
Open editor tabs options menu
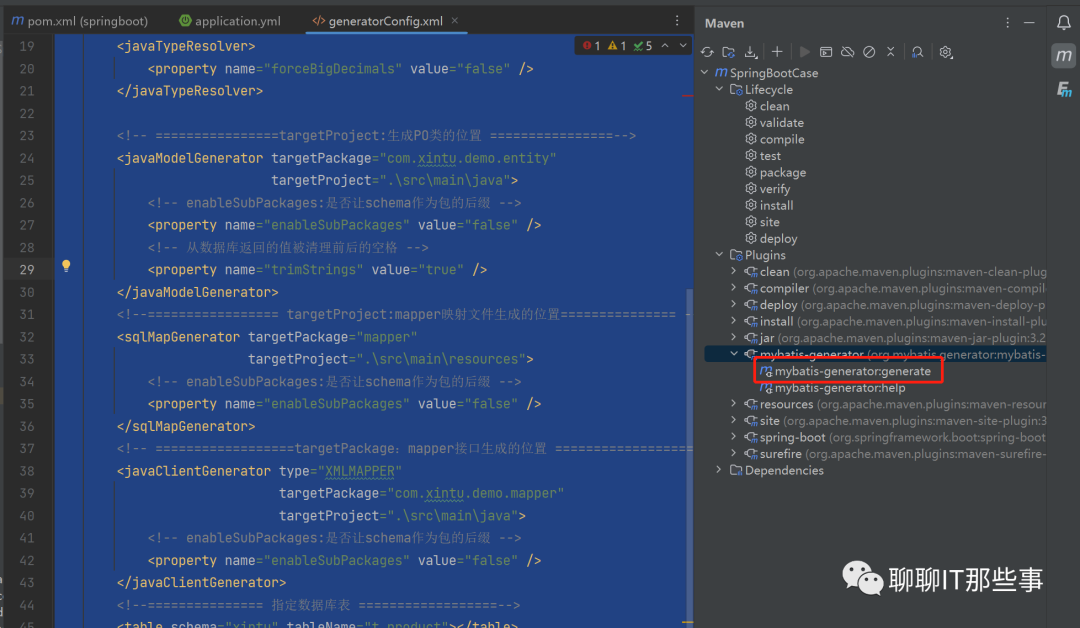(x=677, y=21)
